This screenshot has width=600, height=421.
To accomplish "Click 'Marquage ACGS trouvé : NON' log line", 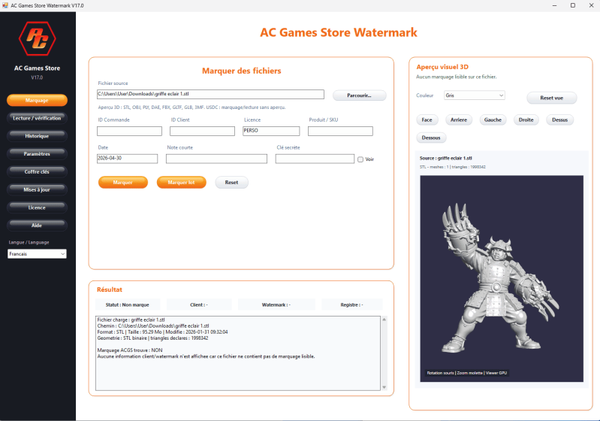I will pyautogui.click(x=130, y=350).
